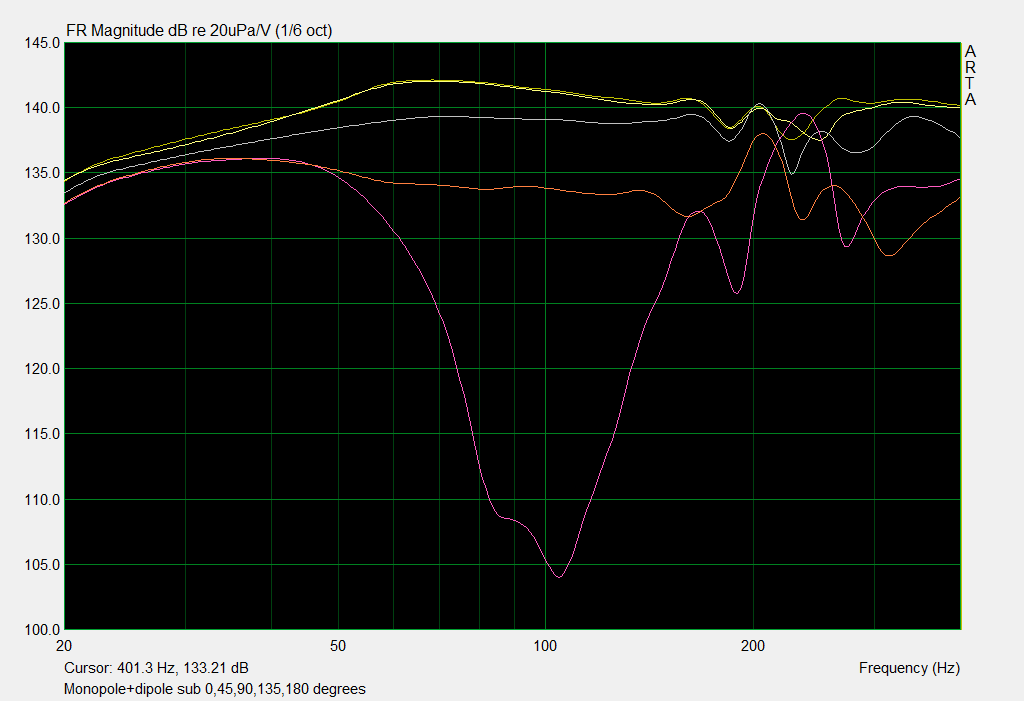The image size is (1024, 701).
Task: Click the 100 frequency axis label
Action: coord(545,646)
